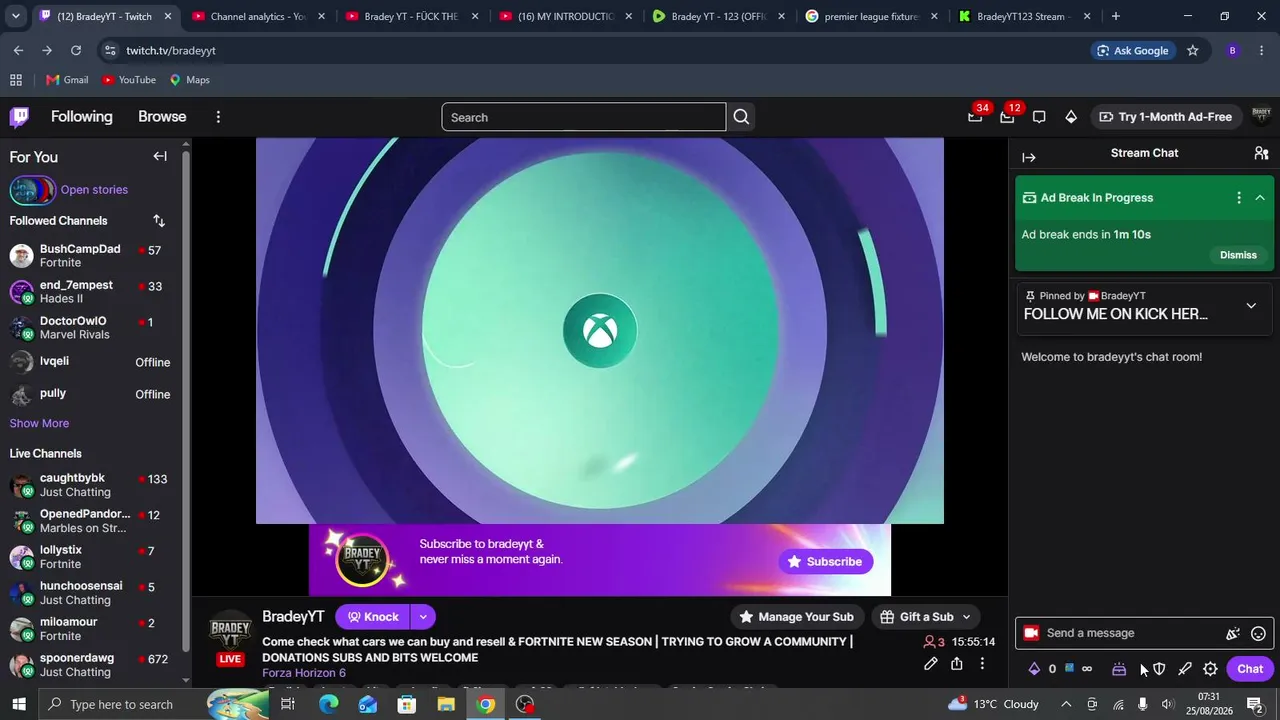Show hidden system tray icons
1280x720 pixels.
click(x=1066, y=705)
